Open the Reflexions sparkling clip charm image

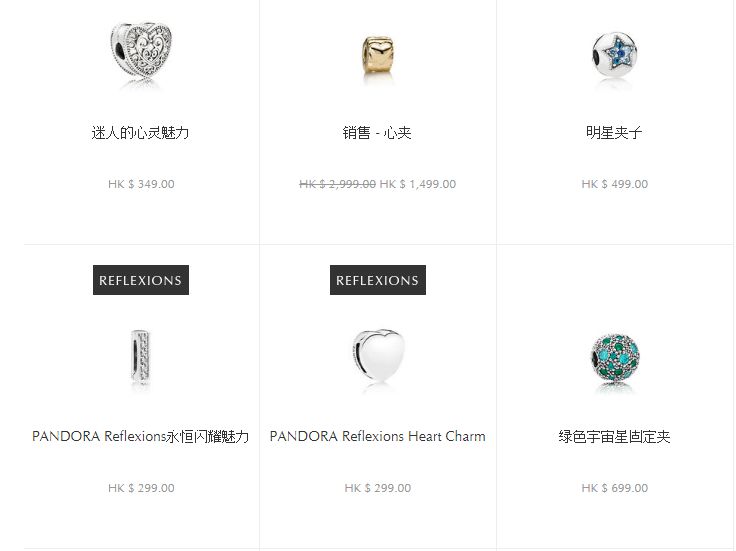coord(140,356)
